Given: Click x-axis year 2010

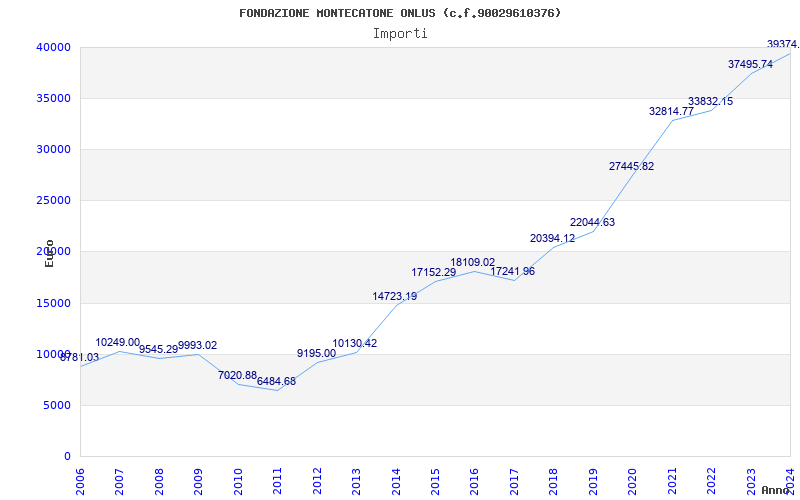Looking at the screenshot, I should point(238,481).
